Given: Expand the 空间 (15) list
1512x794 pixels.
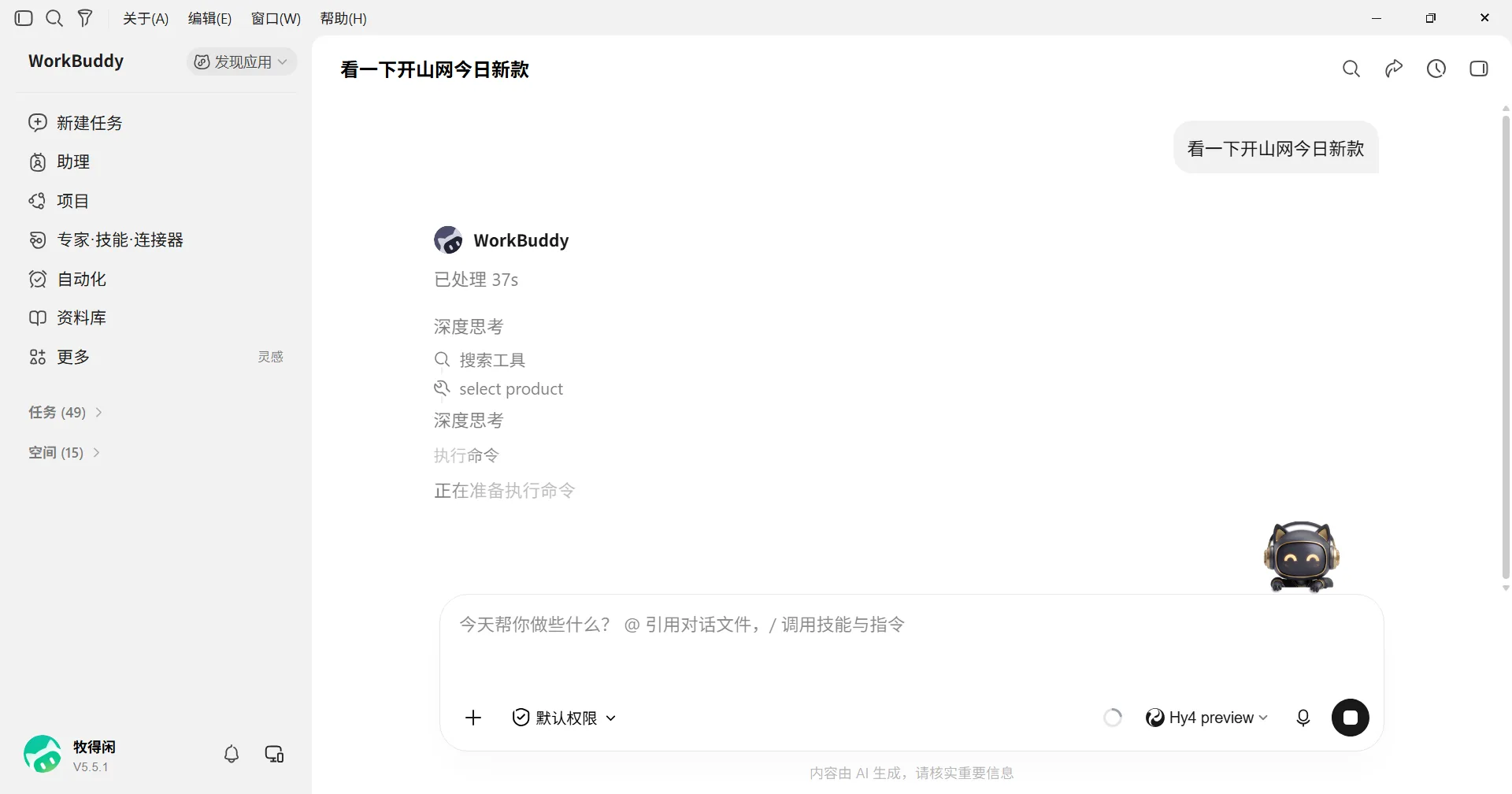Looking at the screenshot, I should [x=65, y=452].
